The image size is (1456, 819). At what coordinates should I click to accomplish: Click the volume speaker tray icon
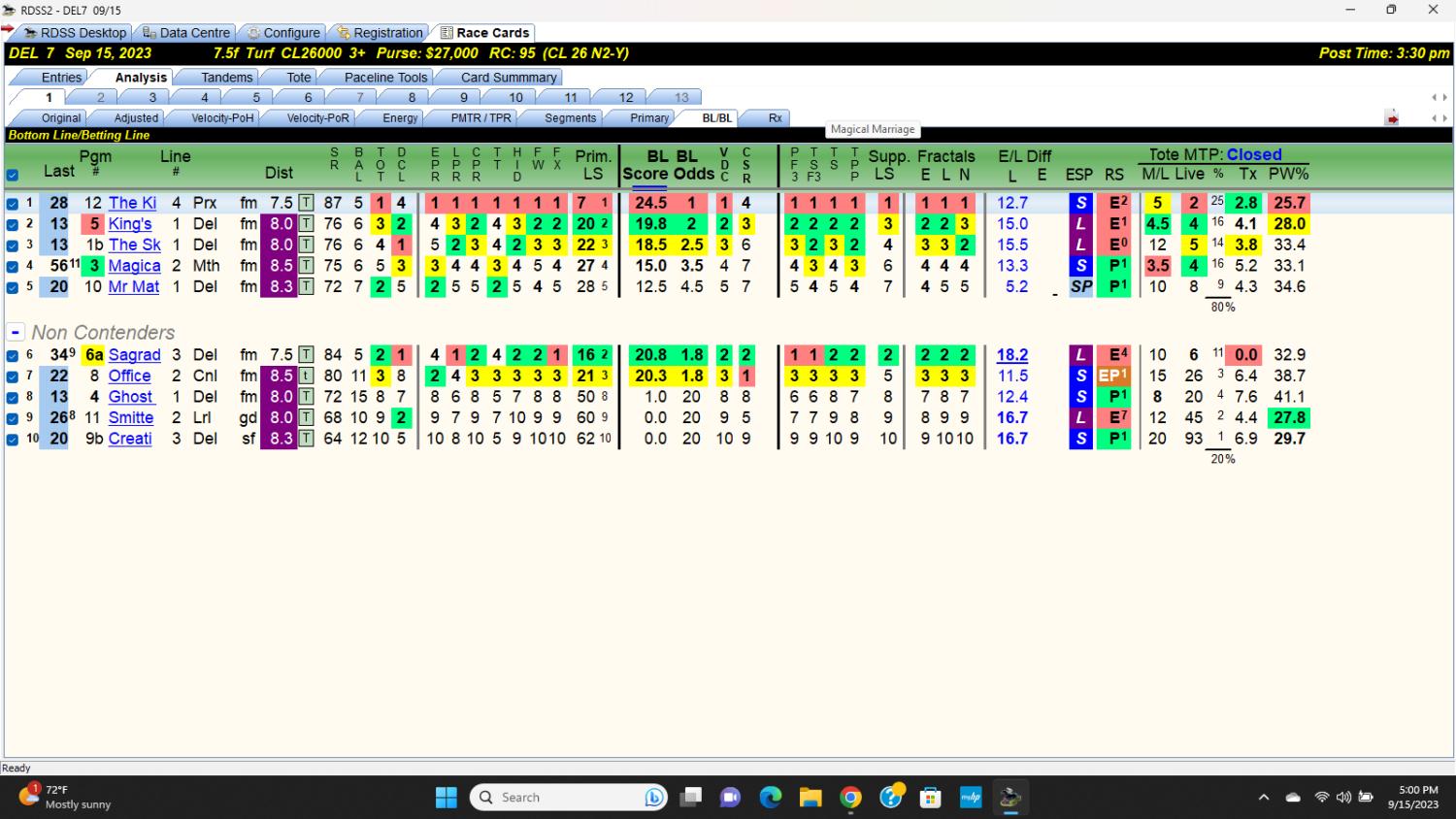[x=1343, y=798]
